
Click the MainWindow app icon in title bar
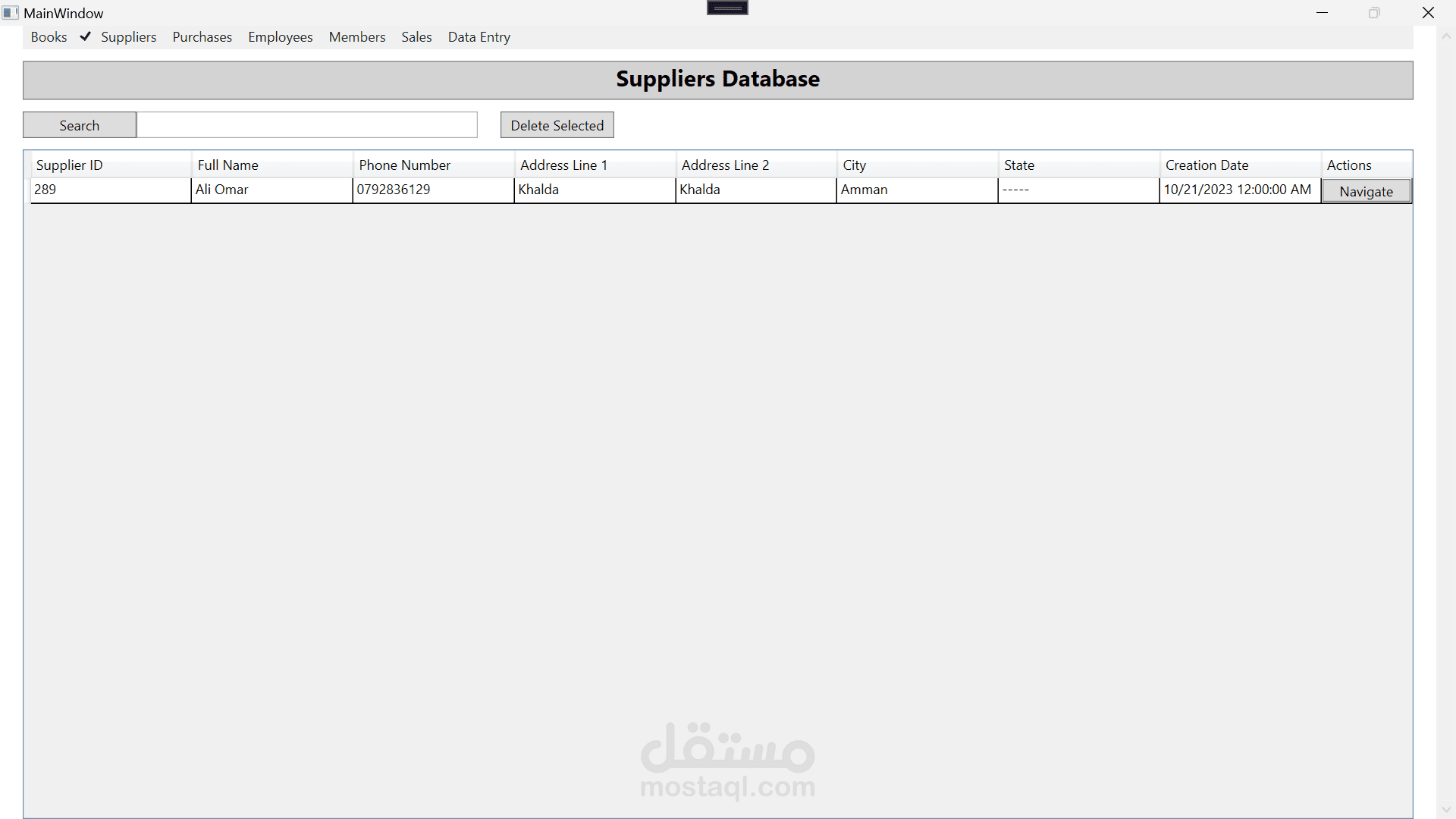click(x=10, y=13)
